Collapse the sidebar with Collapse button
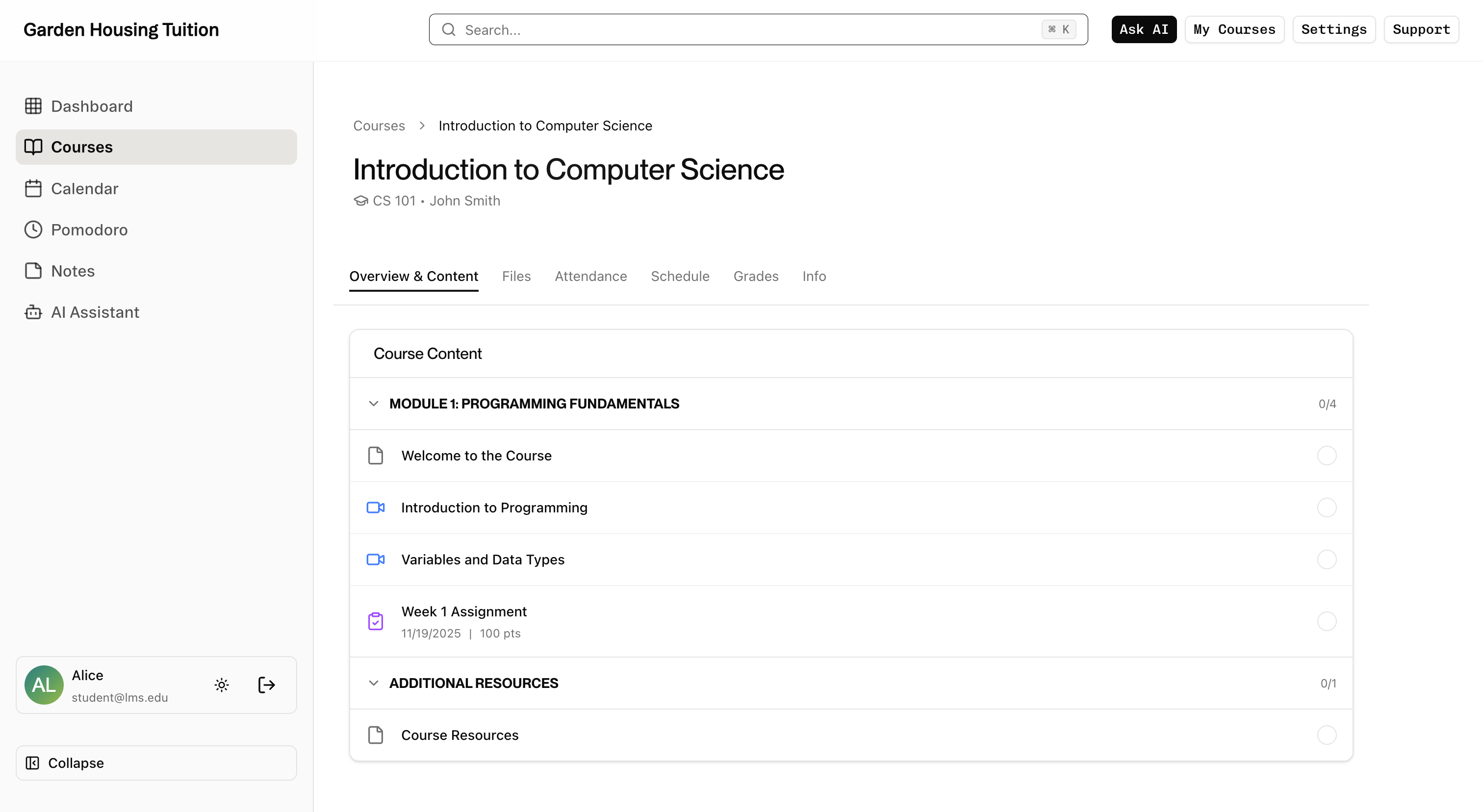The image size is (1483, 812). 156,763
